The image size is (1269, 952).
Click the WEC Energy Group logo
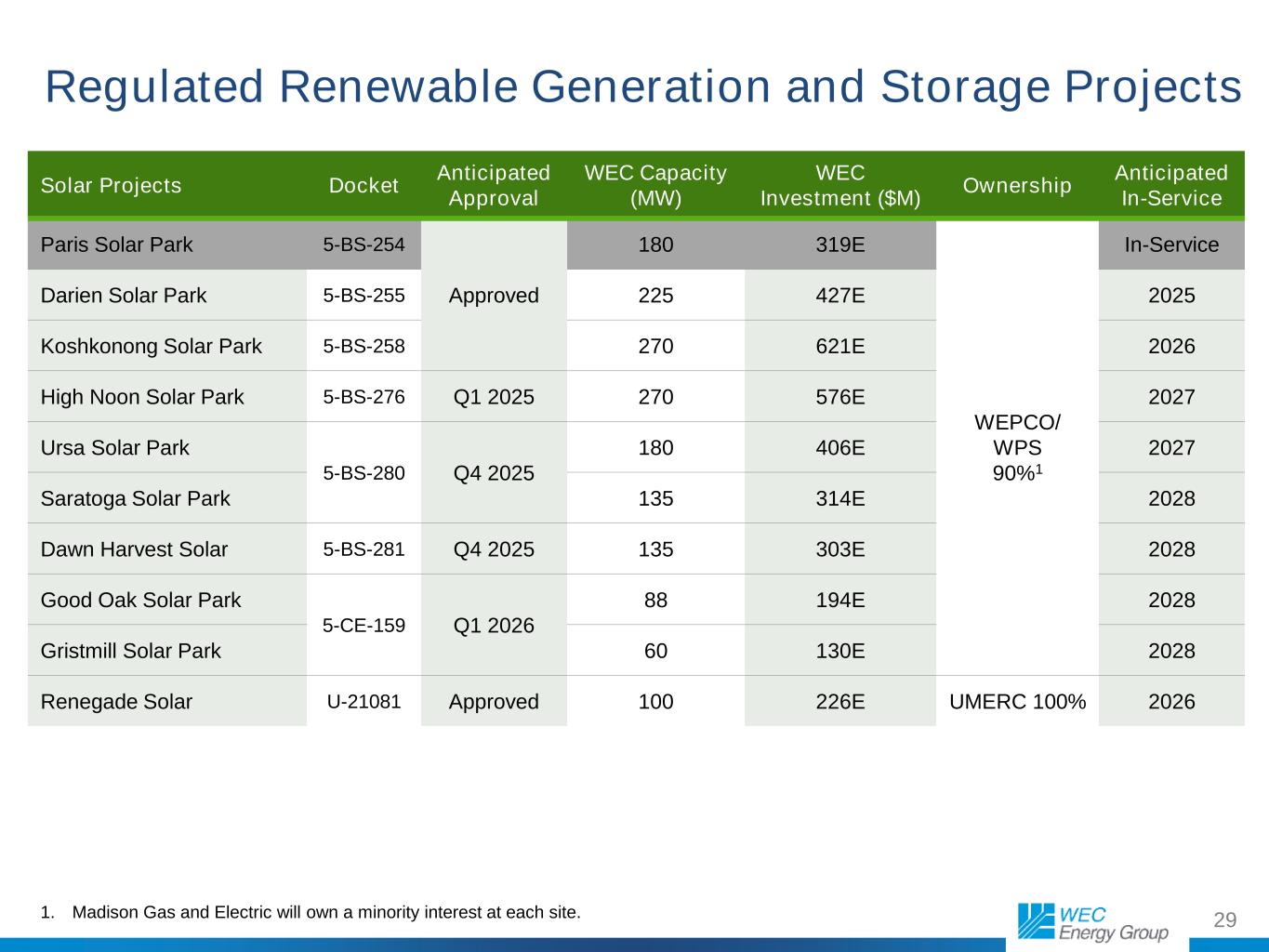pos(1093,921)
